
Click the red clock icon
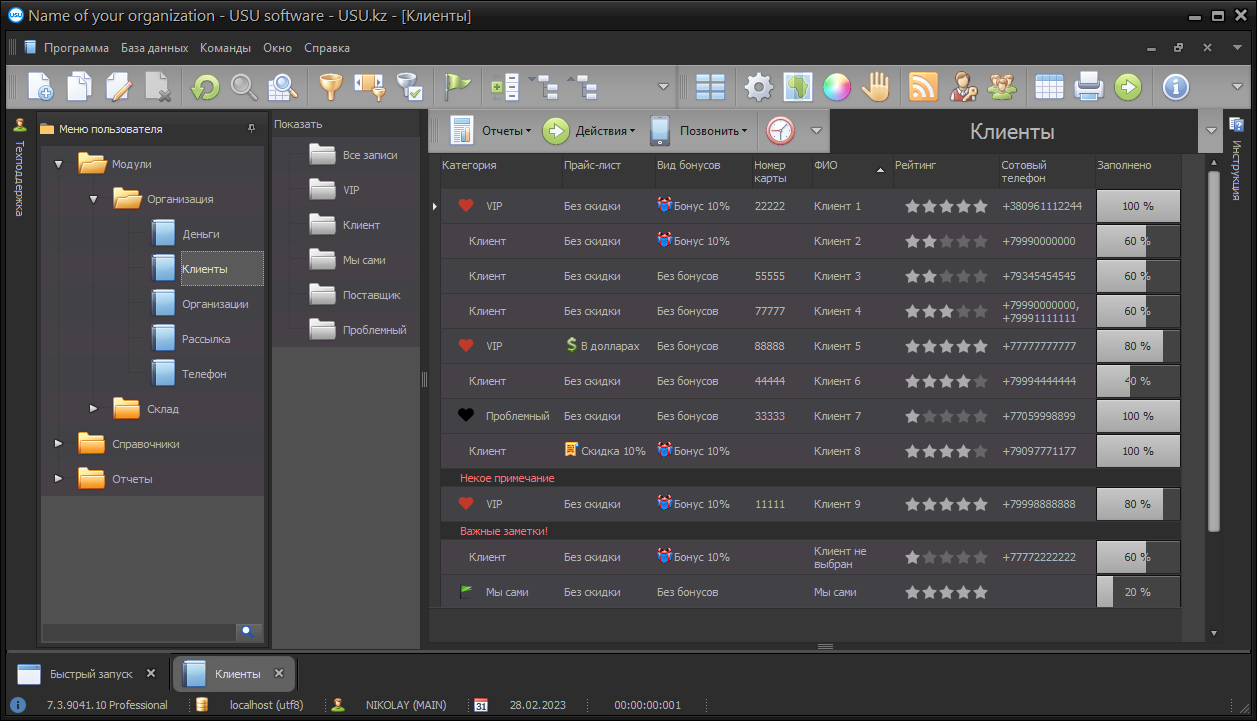pos(780,131)
